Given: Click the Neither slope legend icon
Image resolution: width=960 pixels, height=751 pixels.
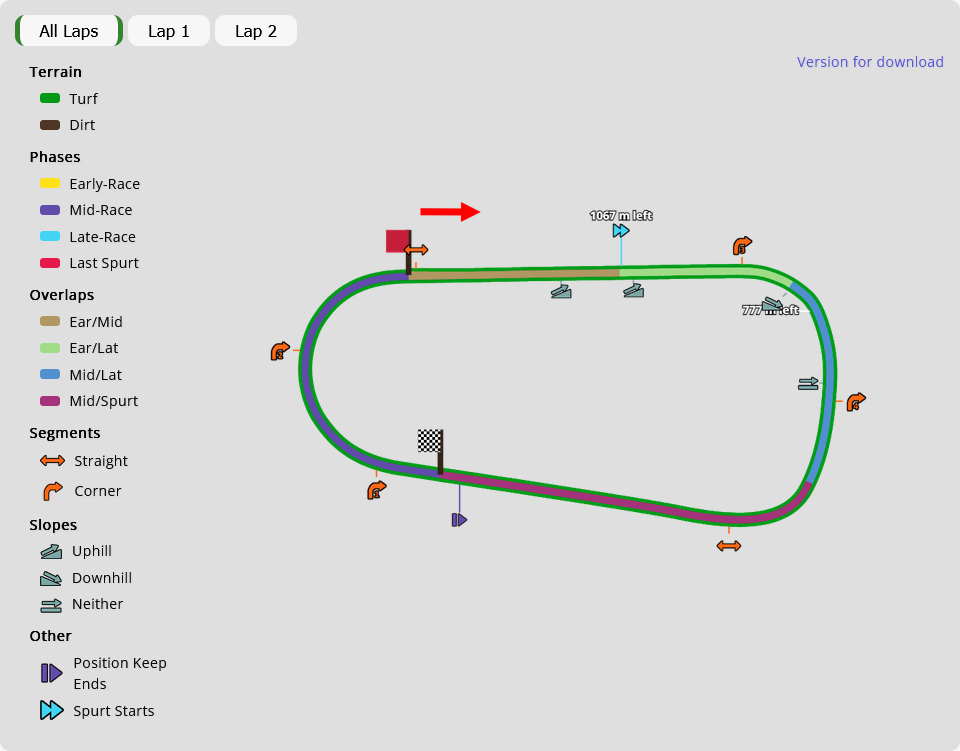Looking at the screenshot, I should [x=51, y=605].
